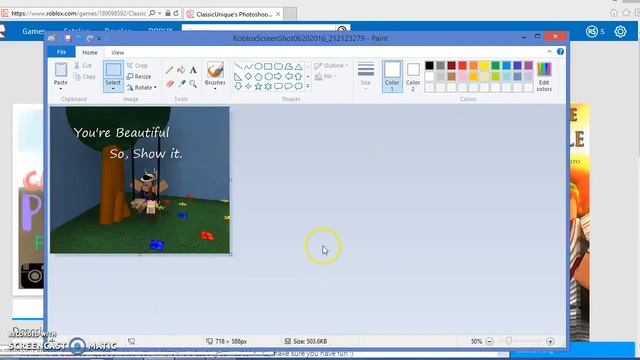This screenshot has width=640, height=360.
Task: Switch to the View ribbon tab
Action: pos(118,52)
